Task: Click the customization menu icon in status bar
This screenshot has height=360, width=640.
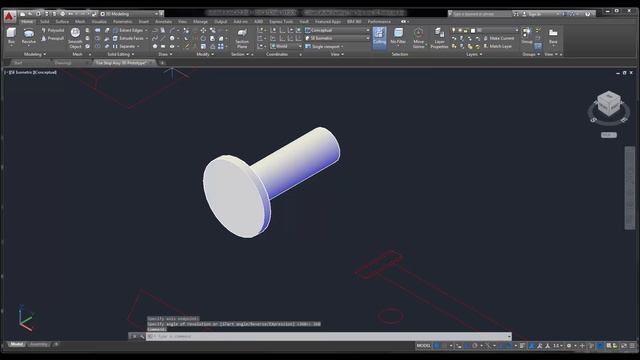Action: [632, 346]
